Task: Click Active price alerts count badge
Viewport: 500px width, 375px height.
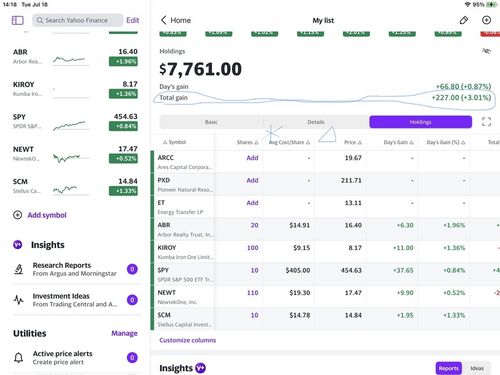Action: coord(132,358)
